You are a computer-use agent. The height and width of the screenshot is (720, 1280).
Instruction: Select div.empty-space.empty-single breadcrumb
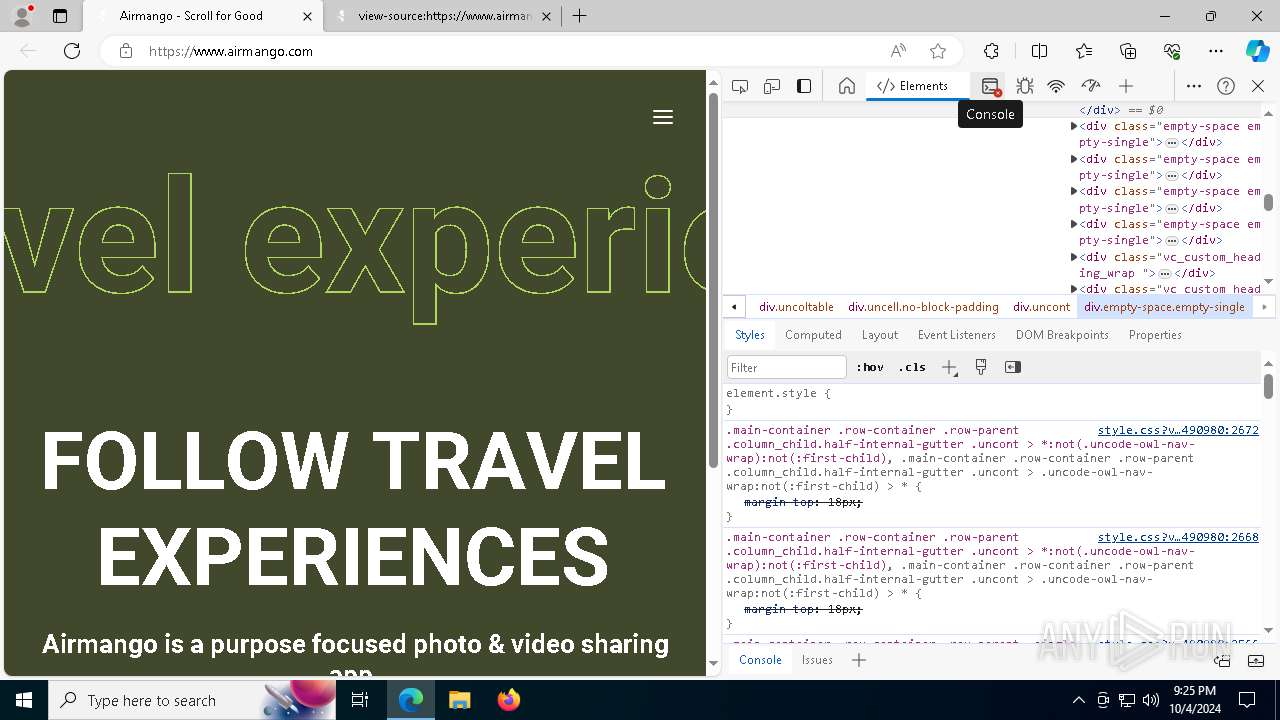(1164, 307)
